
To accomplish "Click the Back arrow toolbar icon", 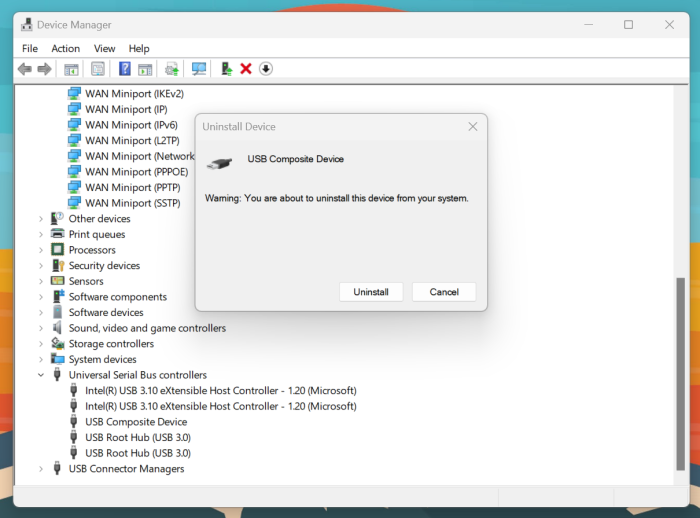I will (x=25, y=69).
